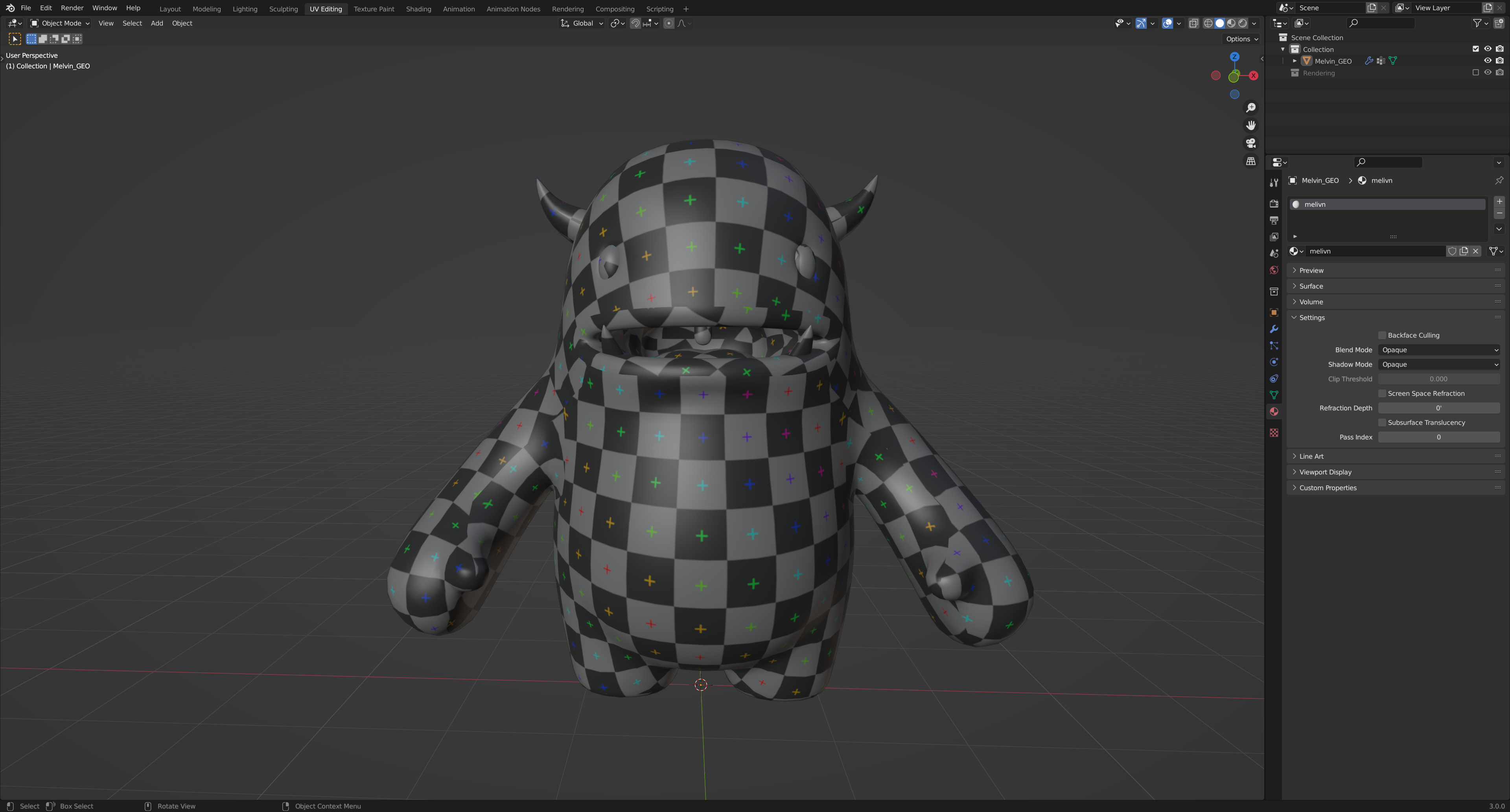Screen dimensions: 1510x812
Task: Toggle the camera view icon
Action: [x=1250, y=143]
